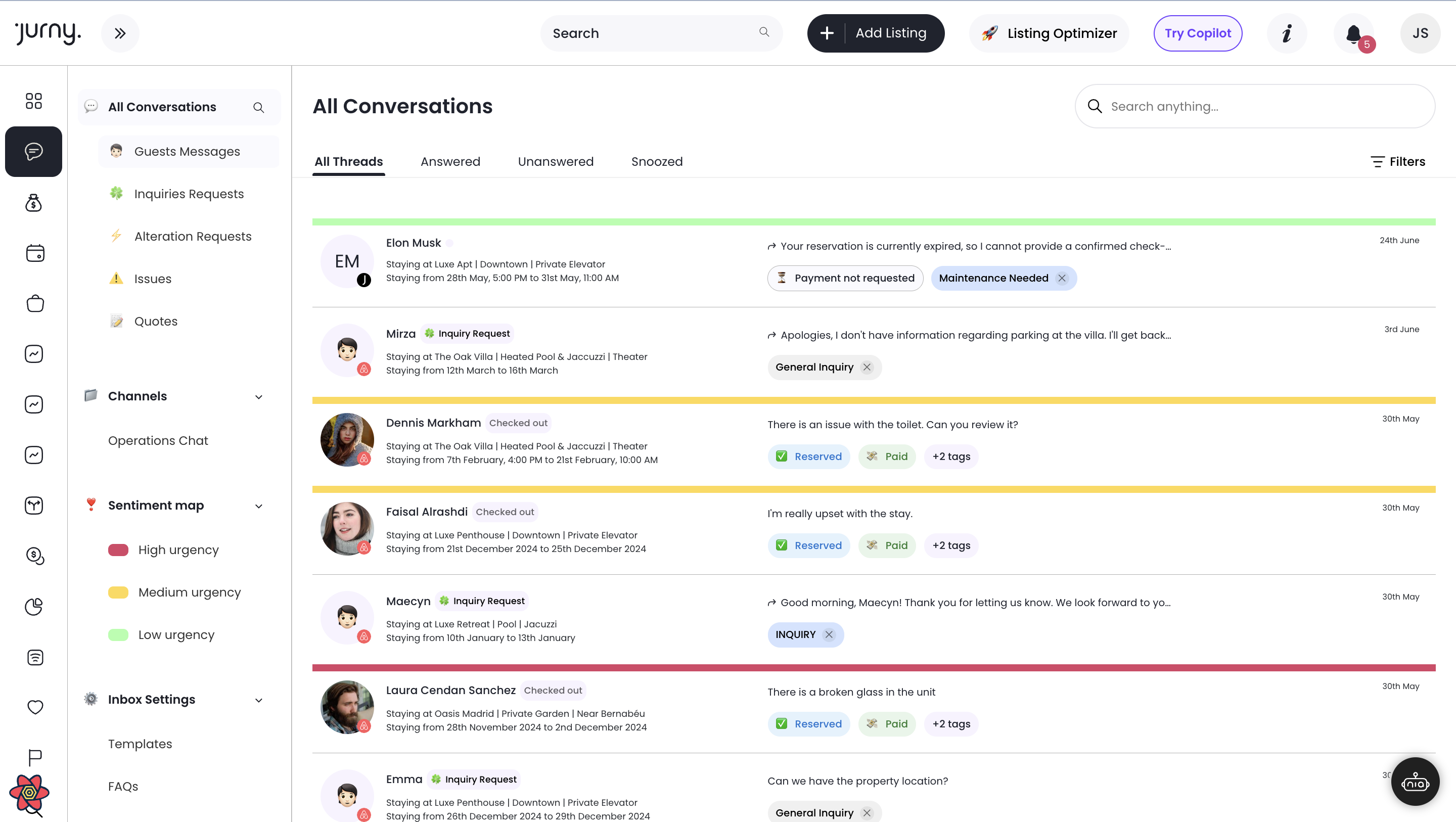The height and width of the screenshot is (822, 1456).
Task: Open the dashboard grid icon
Action: coord(34,101)
